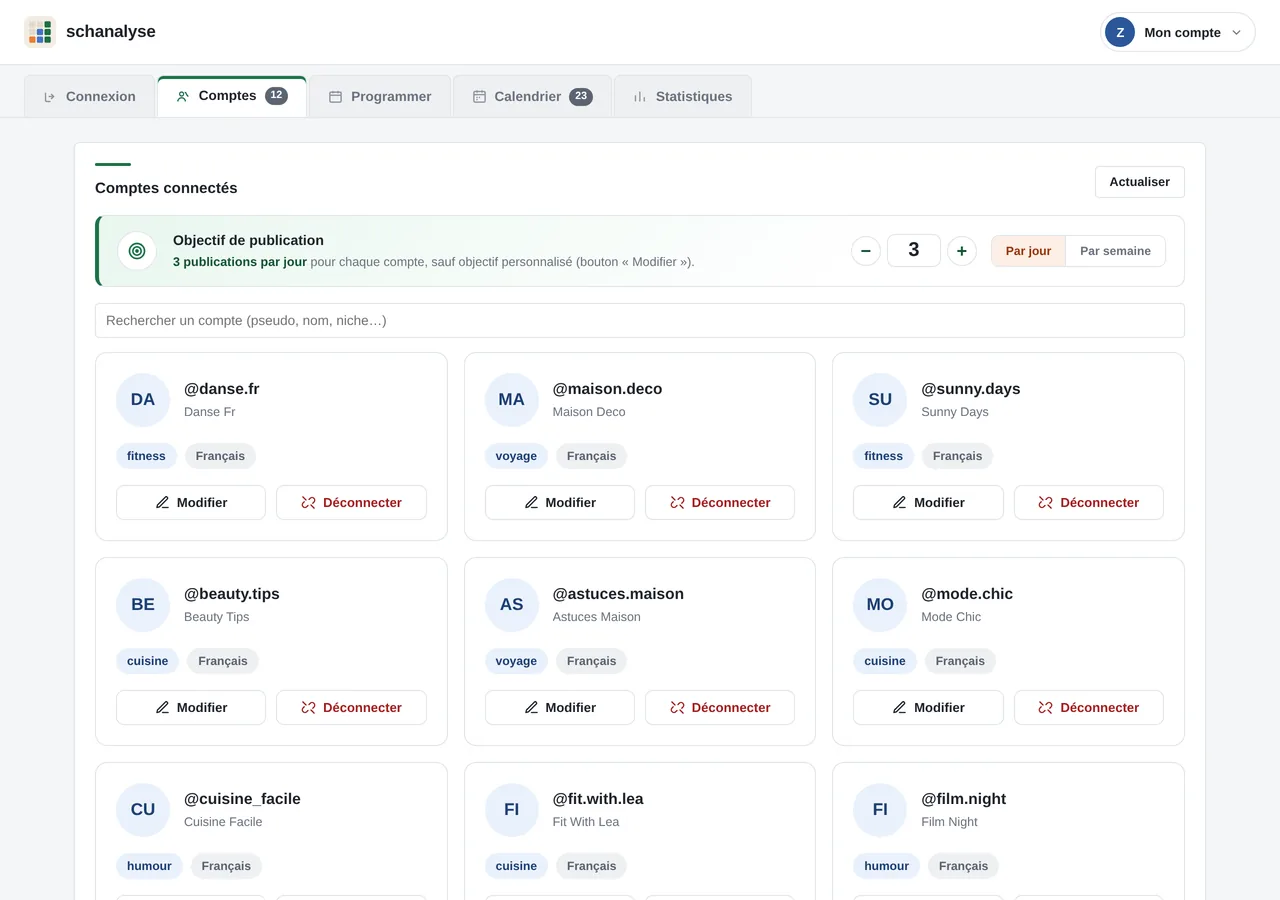Click the schanalyse logo icon
The image size is (1280, 900).
click(x=40, y=32)
